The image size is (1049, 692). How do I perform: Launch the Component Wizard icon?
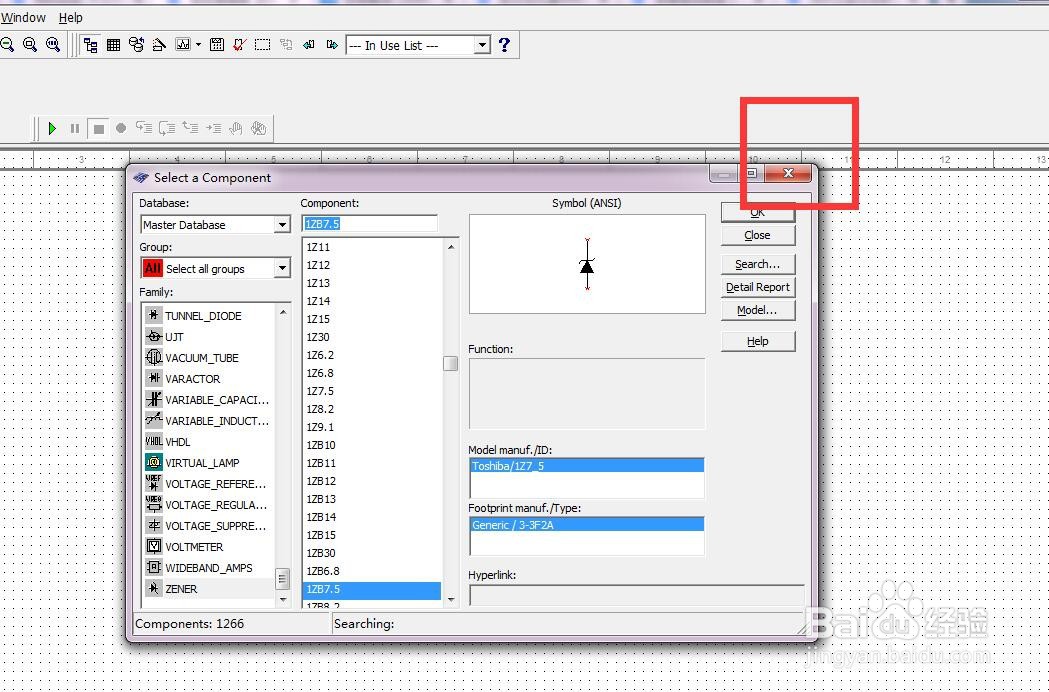159,45
